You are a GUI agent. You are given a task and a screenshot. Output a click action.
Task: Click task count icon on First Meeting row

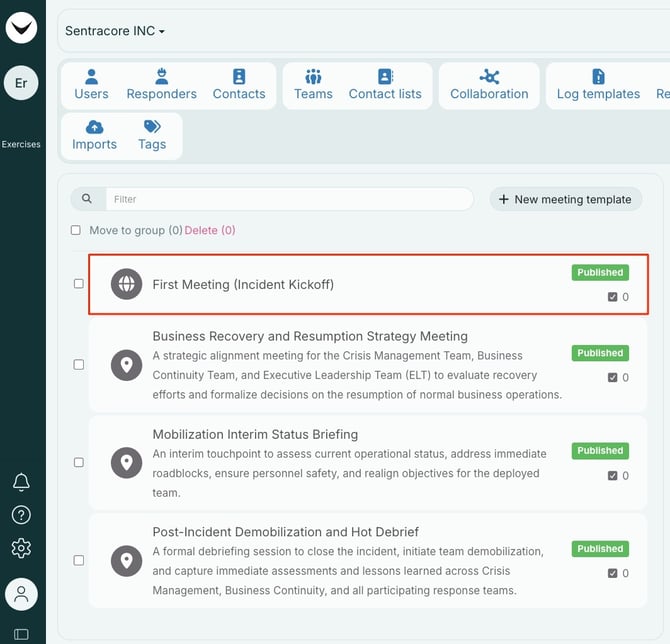(612, 297)
